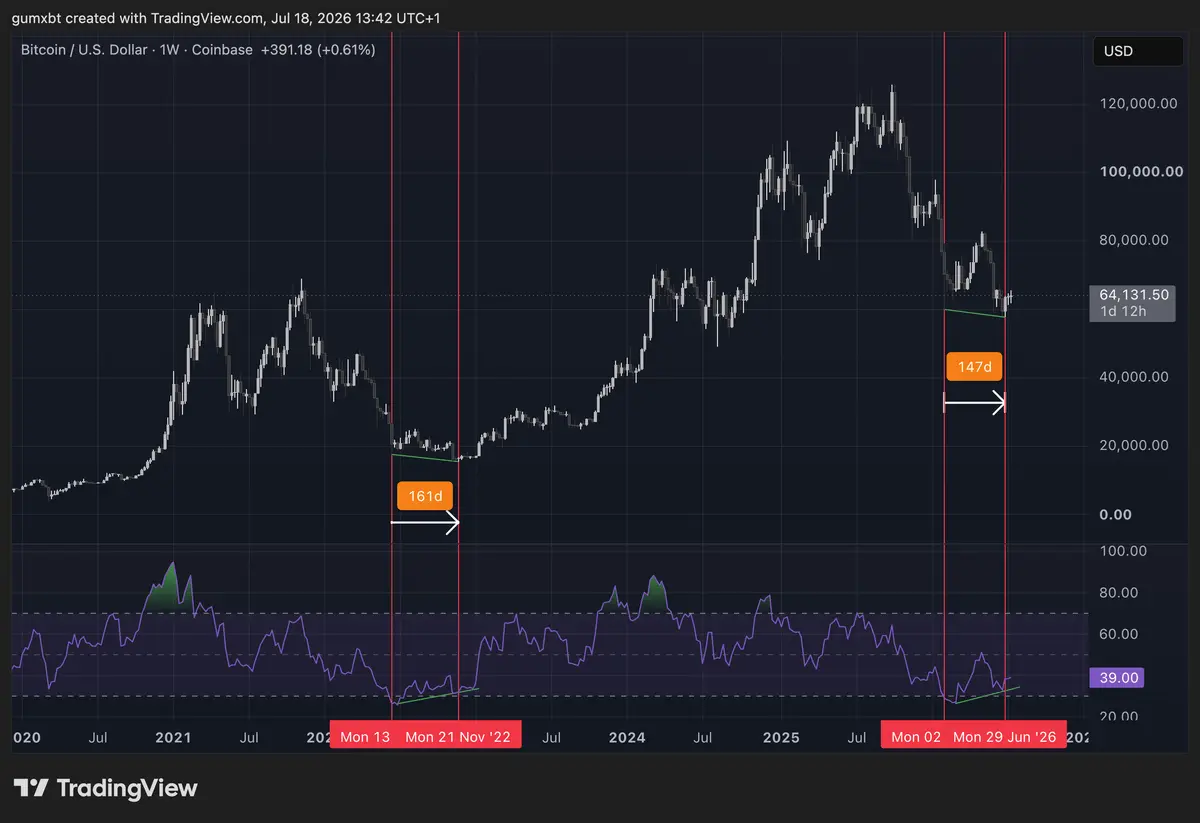This screenshot has height=823, width=1200.
Task: Click the Mon 13 red date marker
Action: [364, 737]
